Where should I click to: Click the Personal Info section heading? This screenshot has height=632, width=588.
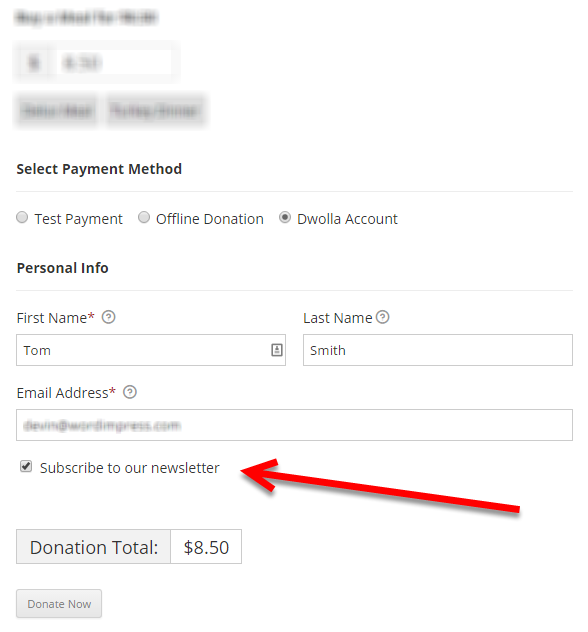(x=62, y=268)
